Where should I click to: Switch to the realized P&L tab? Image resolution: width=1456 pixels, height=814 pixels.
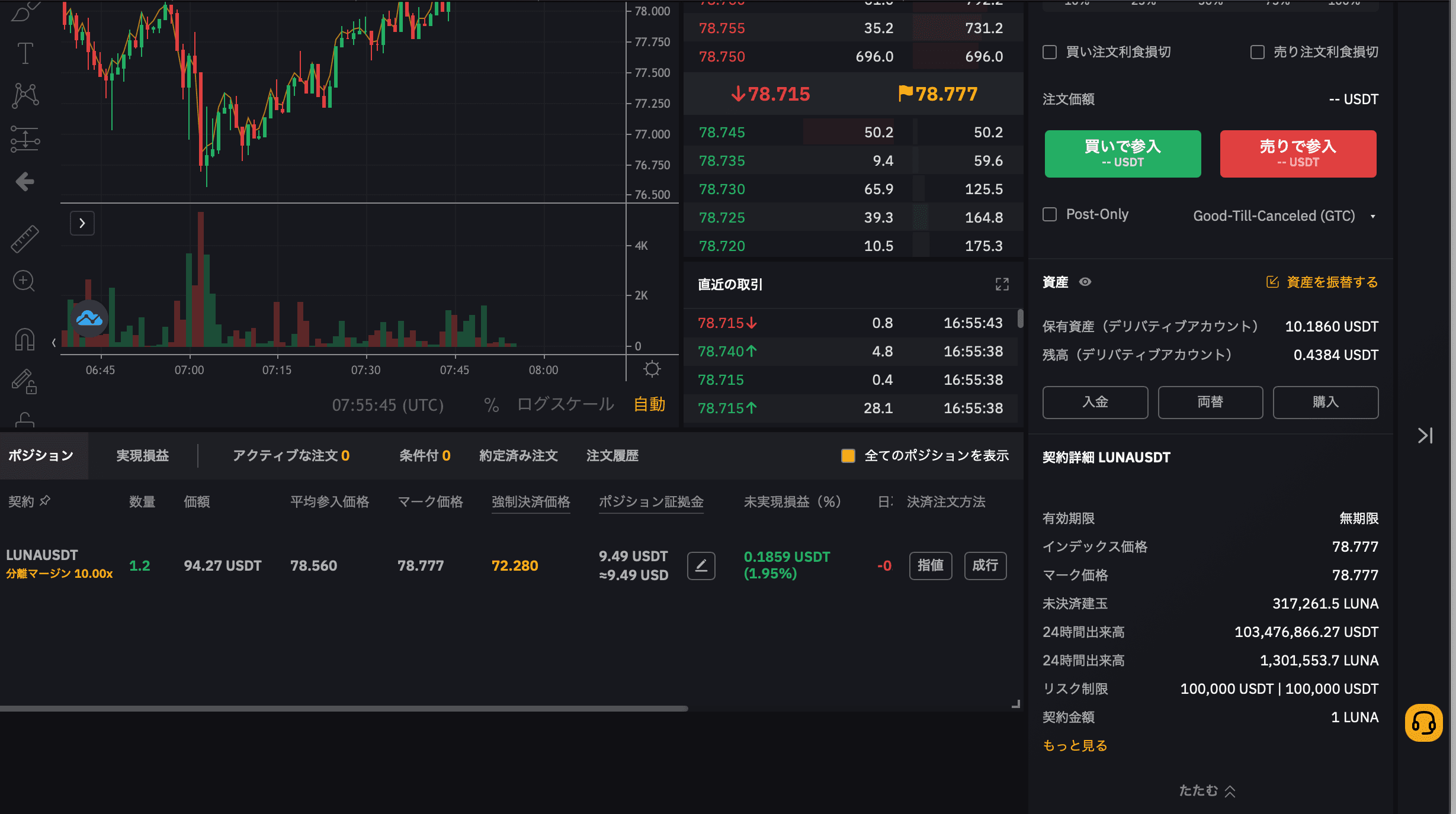tap(142, 455)
